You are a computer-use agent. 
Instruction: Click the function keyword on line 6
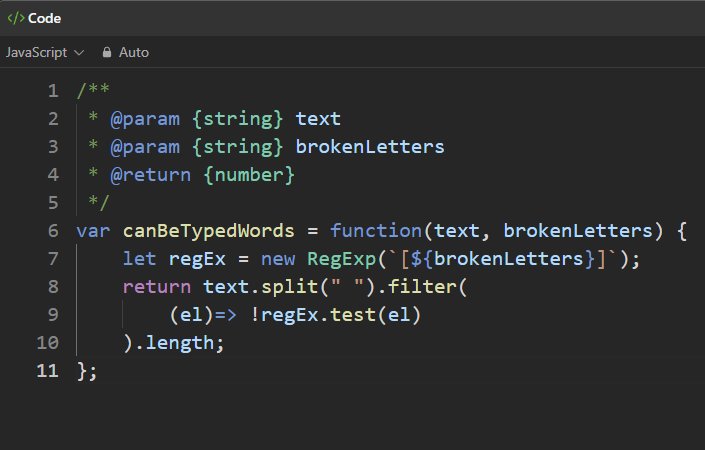tap(376, 231)
